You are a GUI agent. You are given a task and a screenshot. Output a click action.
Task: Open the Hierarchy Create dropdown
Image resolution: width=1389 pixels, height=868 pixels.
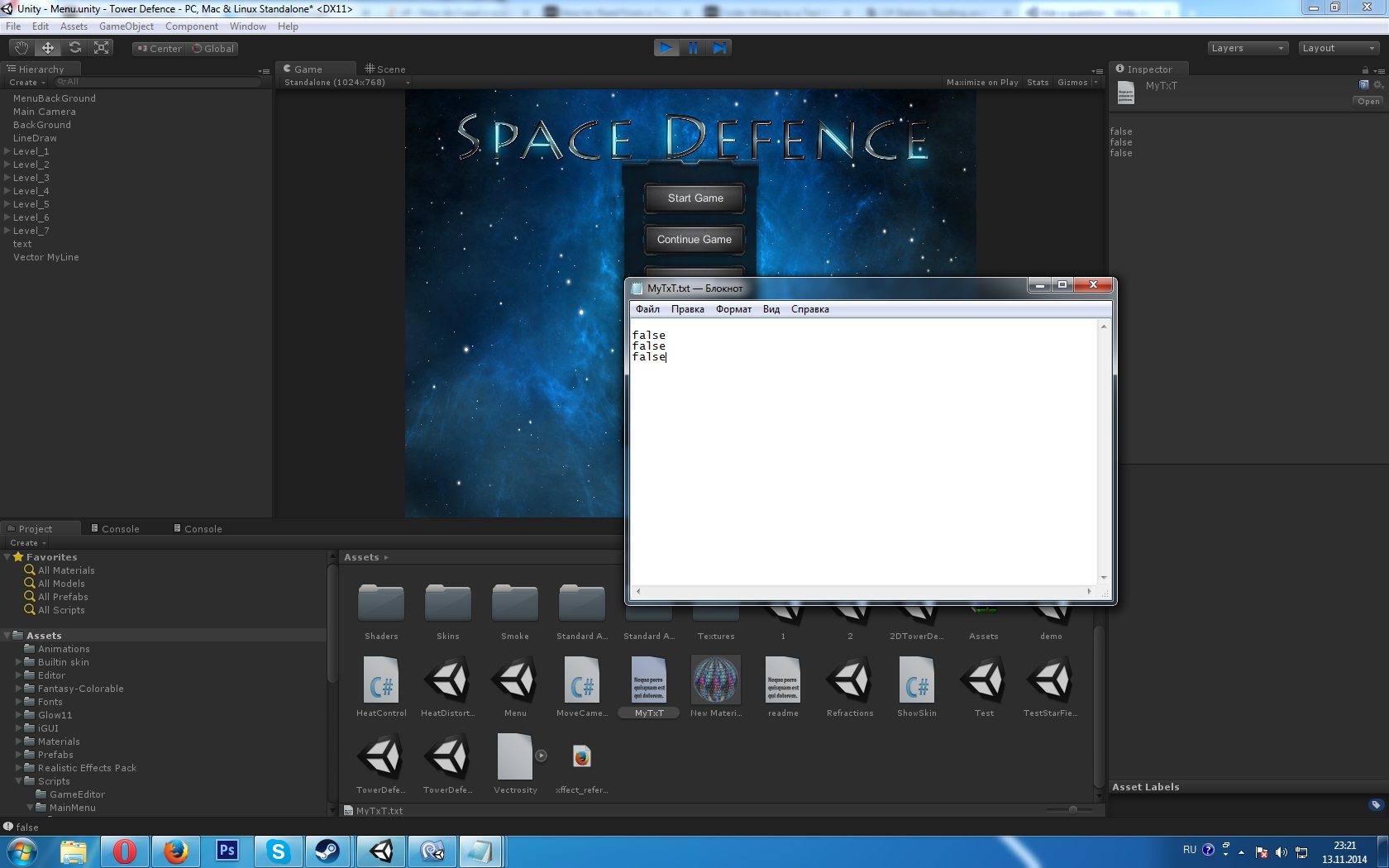pos(26,83)
